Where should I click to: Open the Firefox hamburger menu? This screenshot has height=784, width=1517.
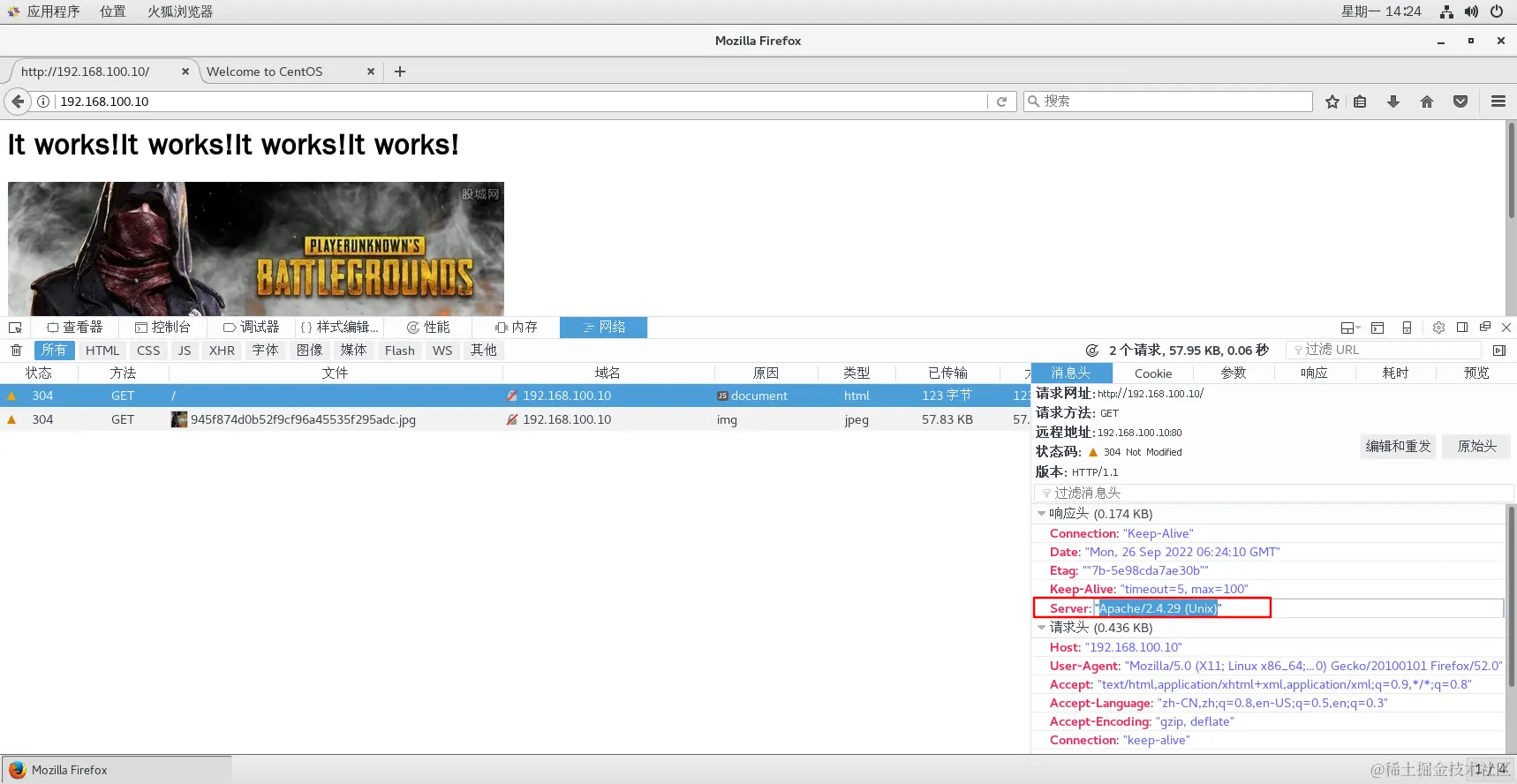(x=1498, y=102)
